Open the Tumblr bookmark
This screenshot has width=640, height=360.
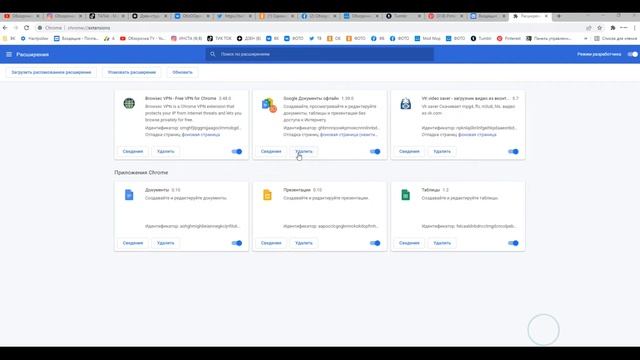click(x=481, y=38)
